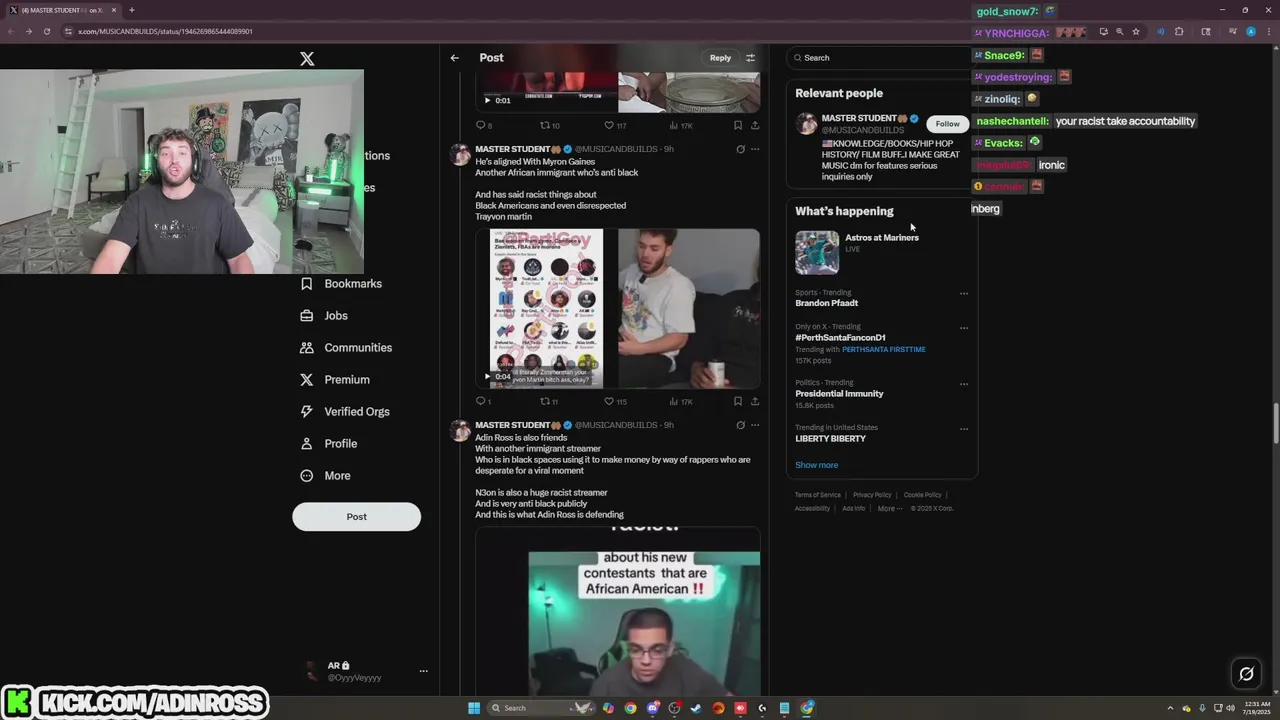Open options for #PerthSantaFanconD1 trend

click(x=964, y=328)
